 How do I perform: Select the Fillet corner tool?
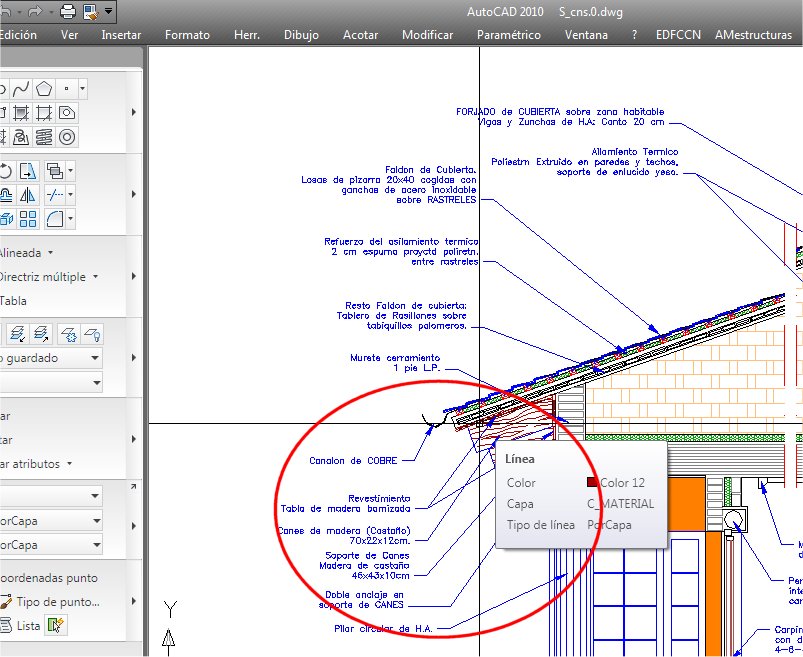[54, 219]
